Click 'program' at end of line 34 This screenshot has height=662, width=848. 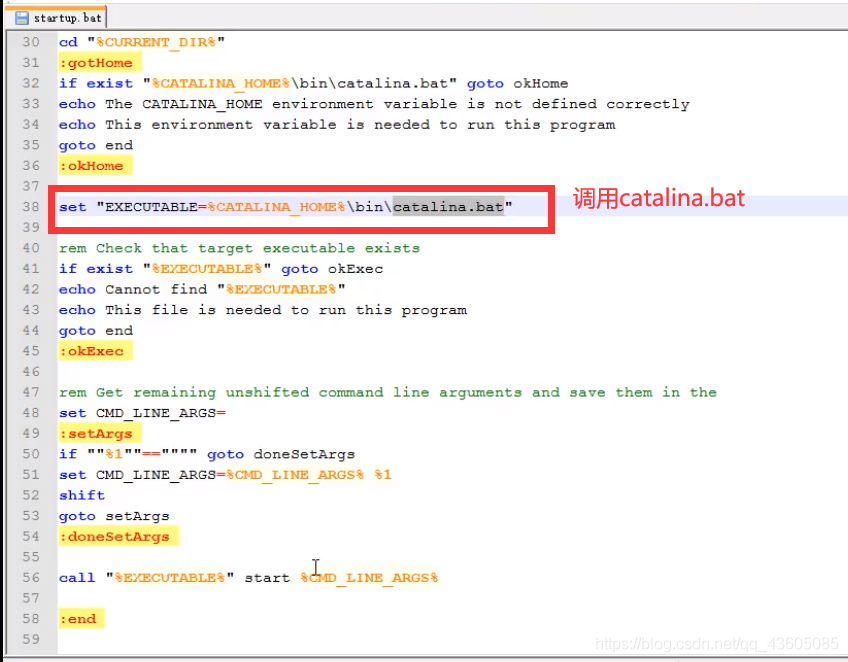click(582, 125)
